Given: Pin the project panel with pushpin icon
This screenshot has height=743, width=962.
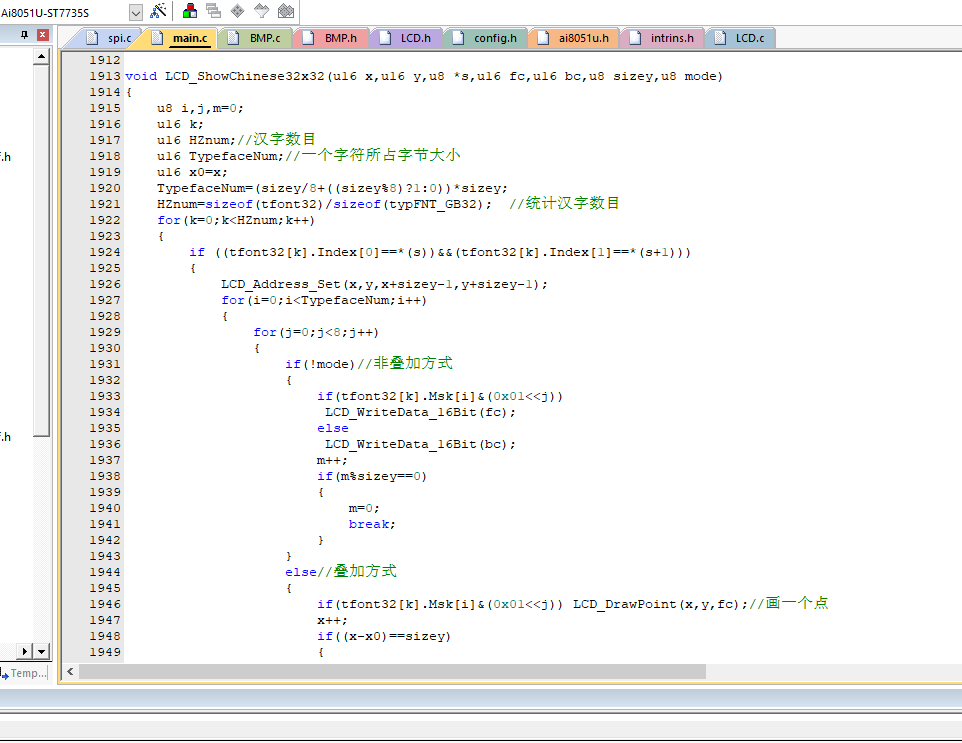Looking at the screenshot, I should (25, 35).
